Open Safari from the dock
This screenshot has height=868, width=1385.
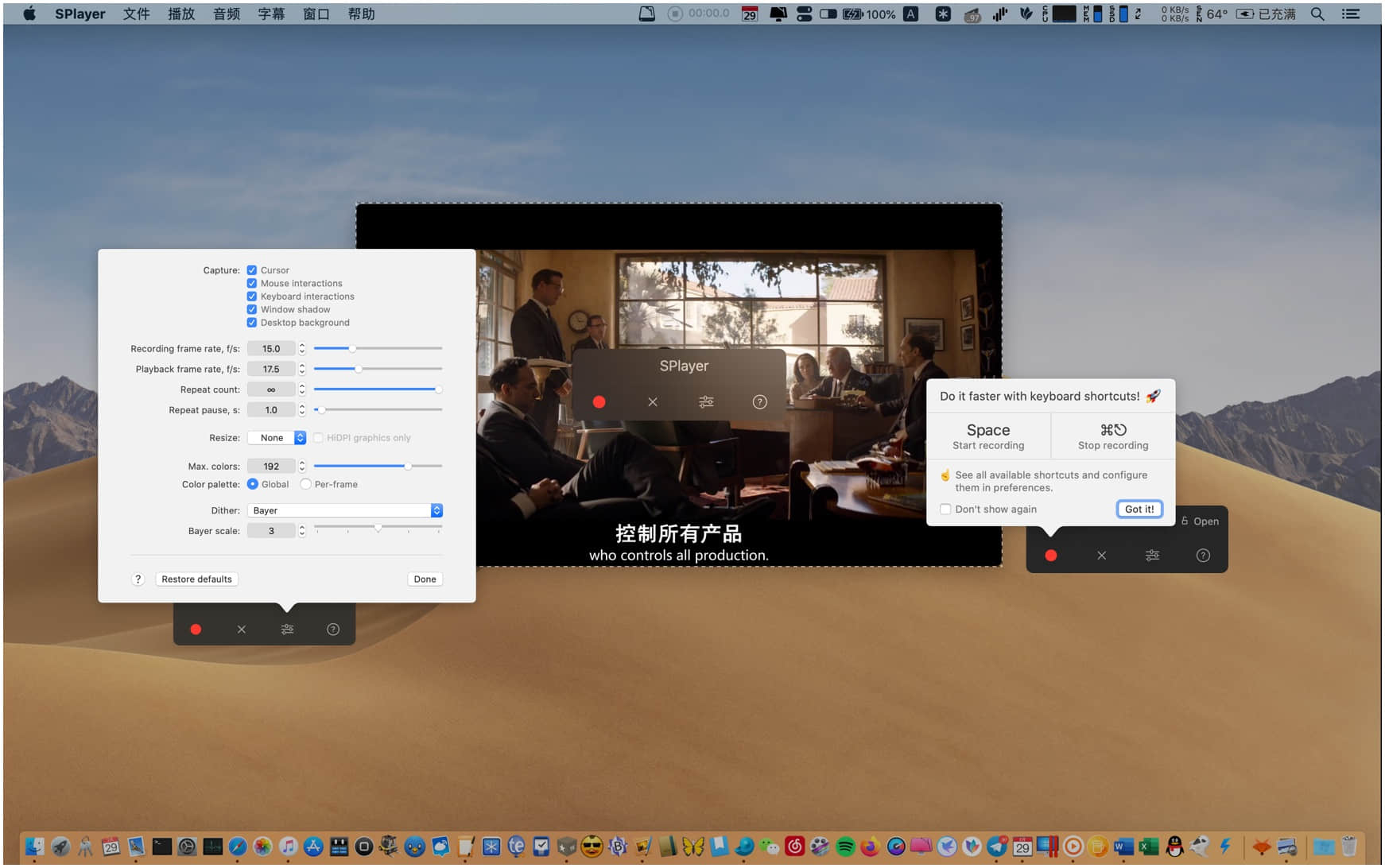click(238, 847)
